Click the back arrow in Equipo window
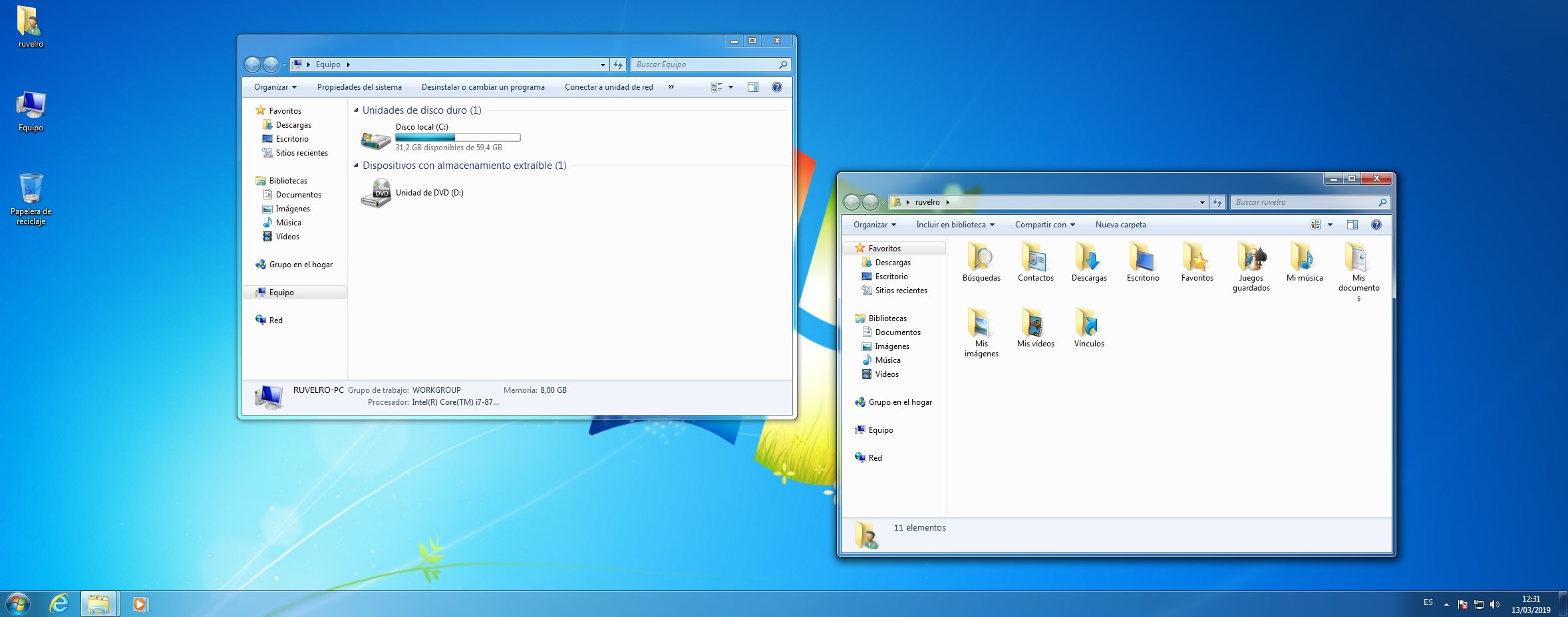1568x617 pixels. (252, 64)
